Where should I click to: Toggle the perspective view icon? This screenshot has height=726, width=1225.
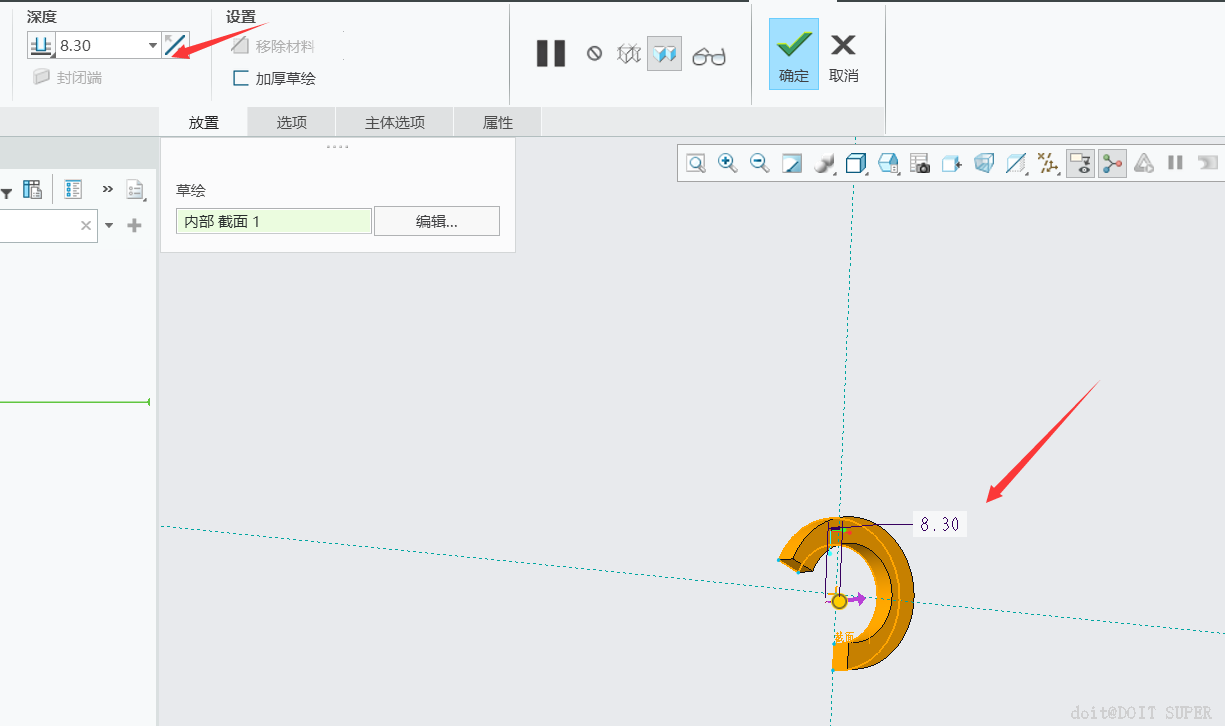pyautogui.click(x=984, y=163)
